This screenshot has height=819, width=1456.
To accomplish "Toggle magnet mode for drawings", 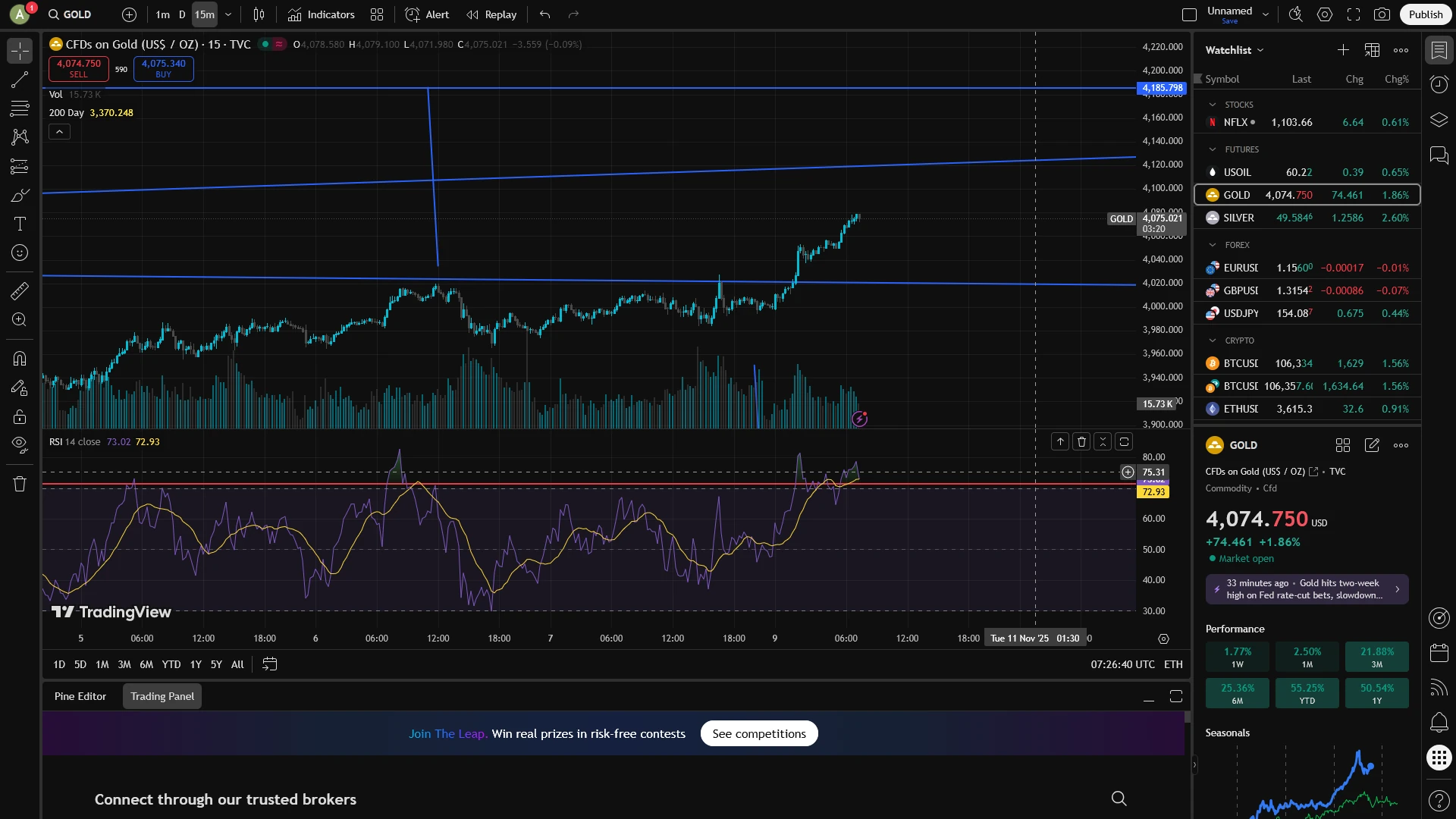I will pos(20,359).
